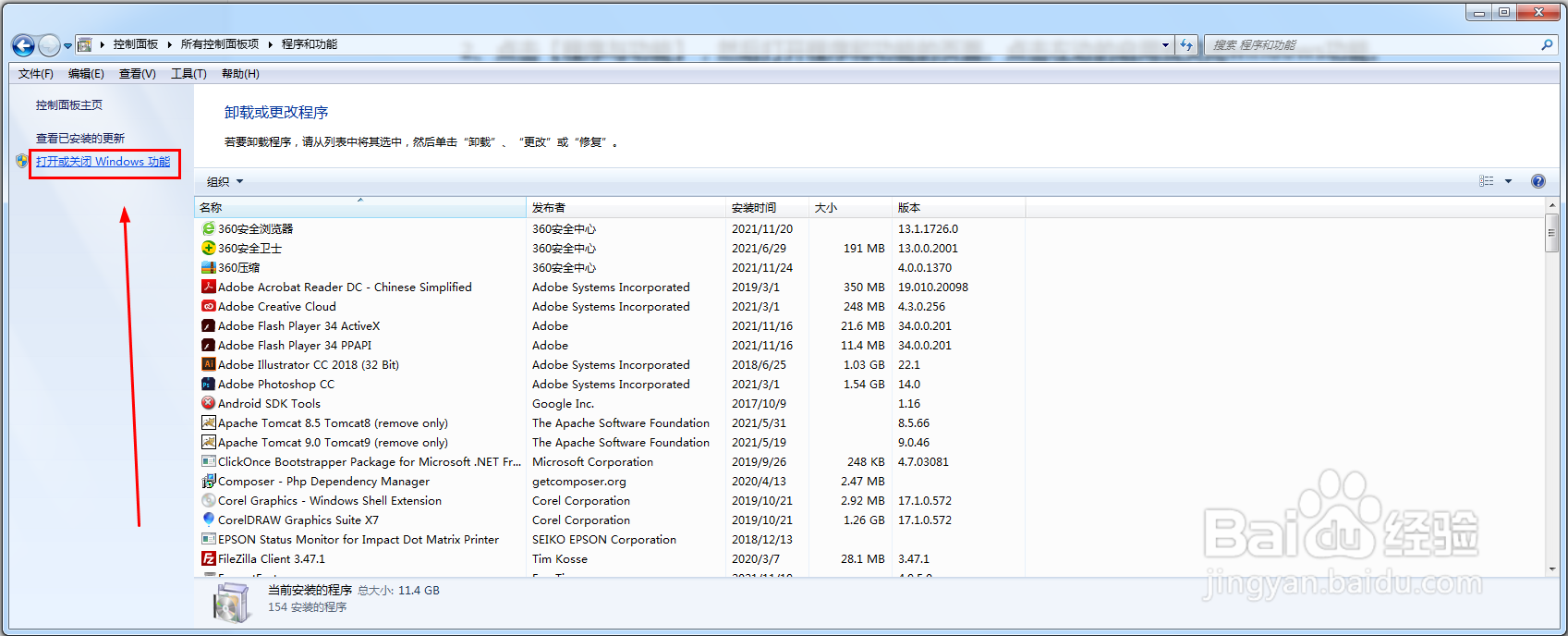Click the CorelDRAW Graphics Suite X7 icon
The height and width of the screenshot is (636, 1568).
point(209,520)
